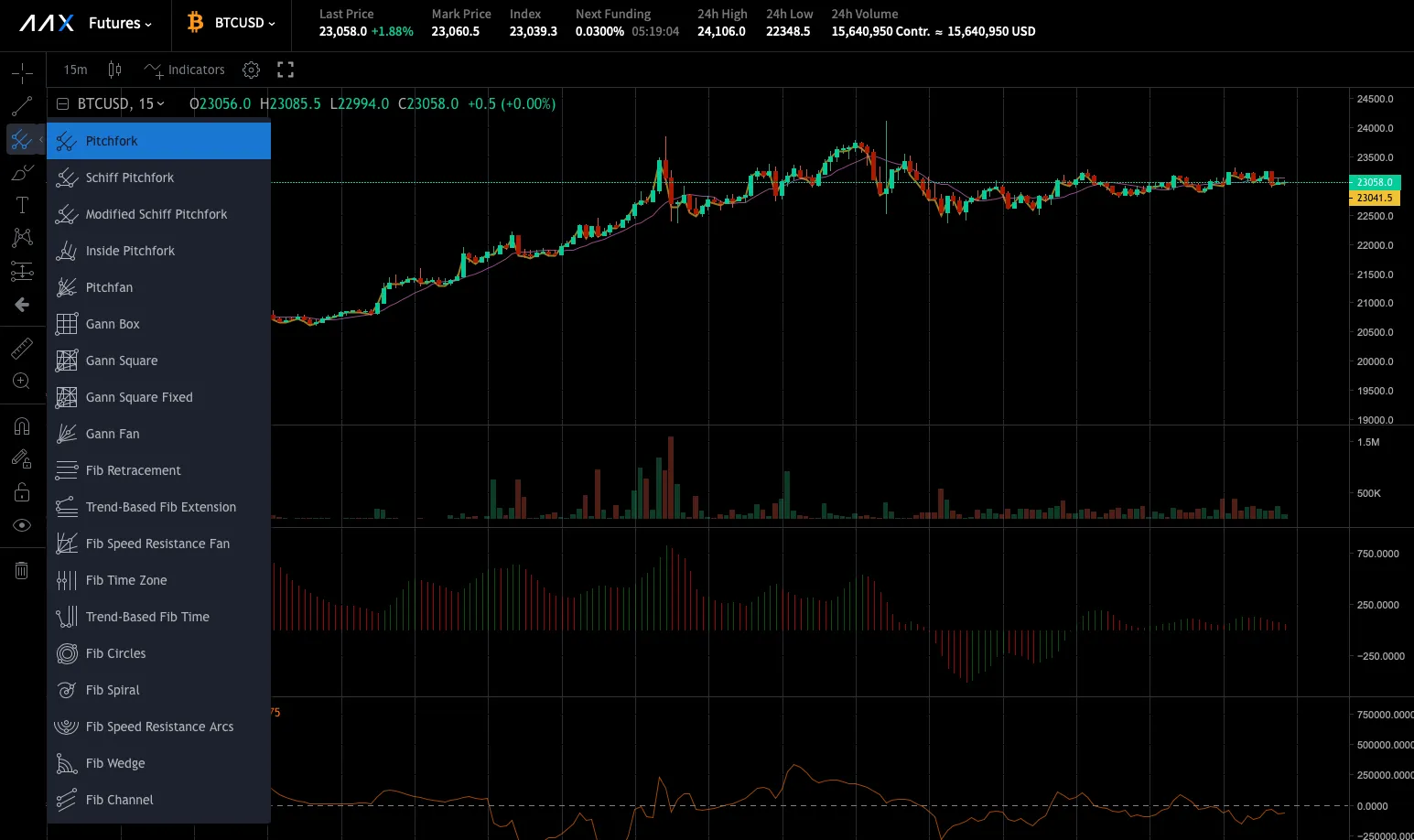Viewport: 1414px width, 840px height.
Task: Open the Brush drawing tool
Action: (x=22, y=172)
